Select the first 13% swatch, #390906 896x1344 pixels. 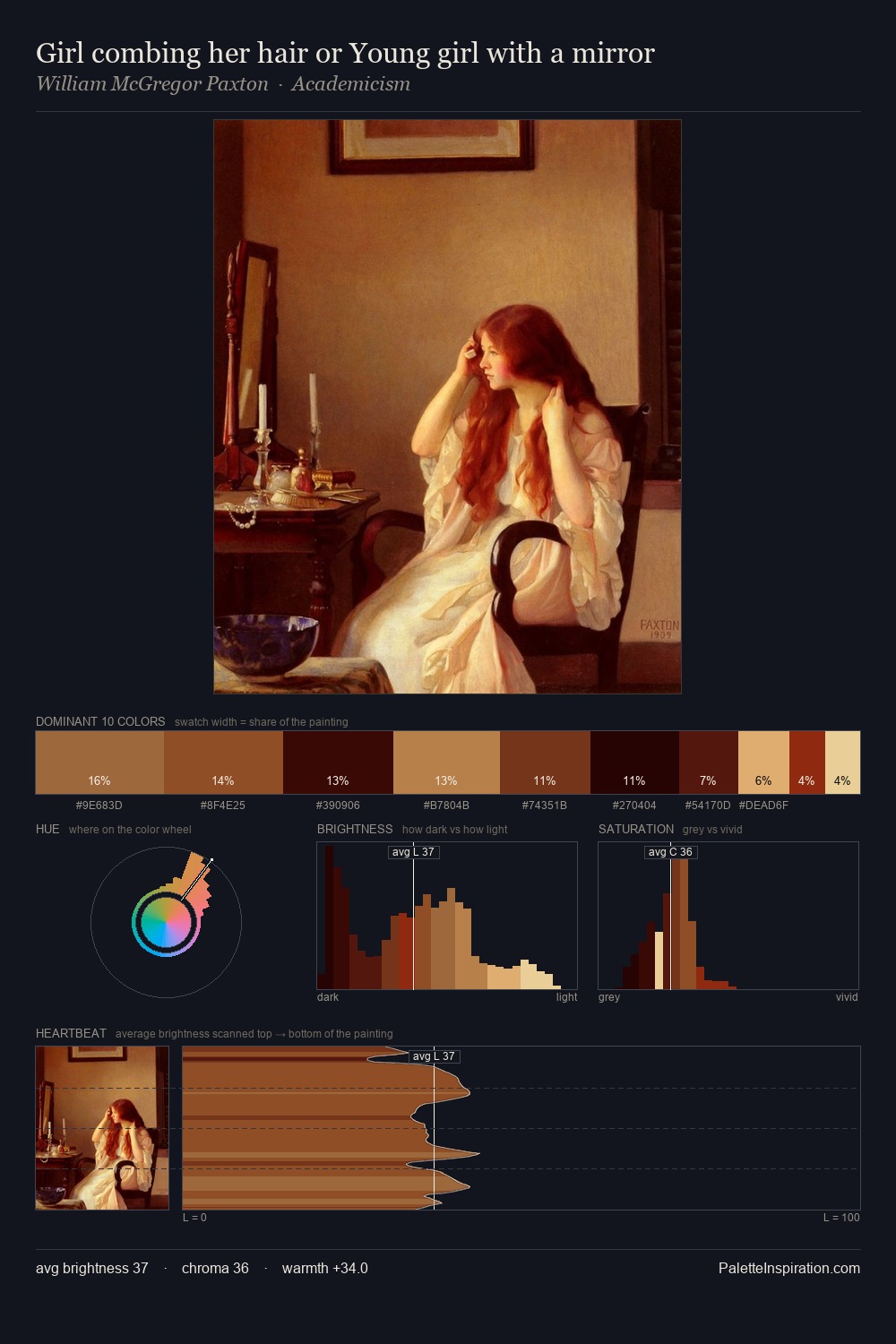(338, 762)
